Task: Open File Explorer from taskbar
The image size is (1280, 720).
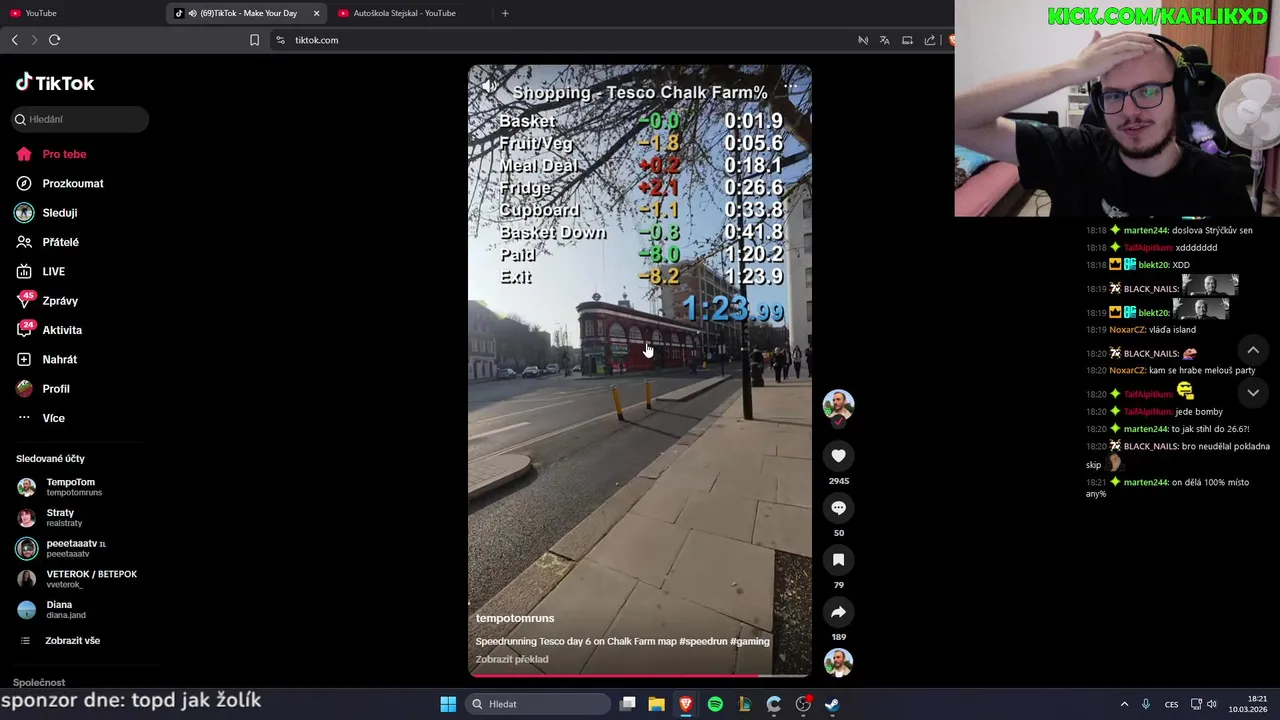Action: click(x=656, y=704)
